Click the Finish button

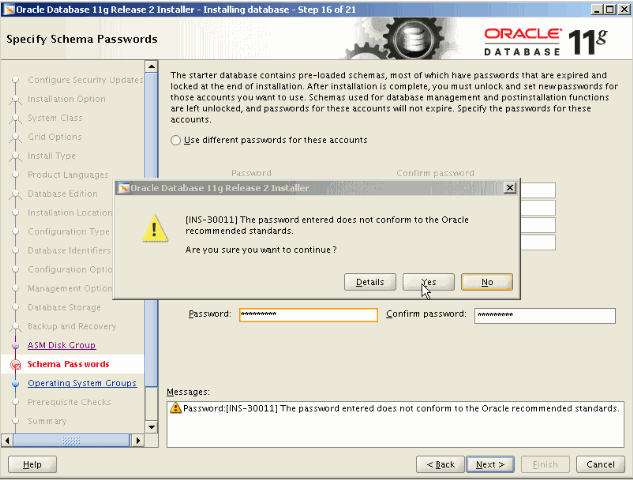pyautogui.click(x=545, y=464)
